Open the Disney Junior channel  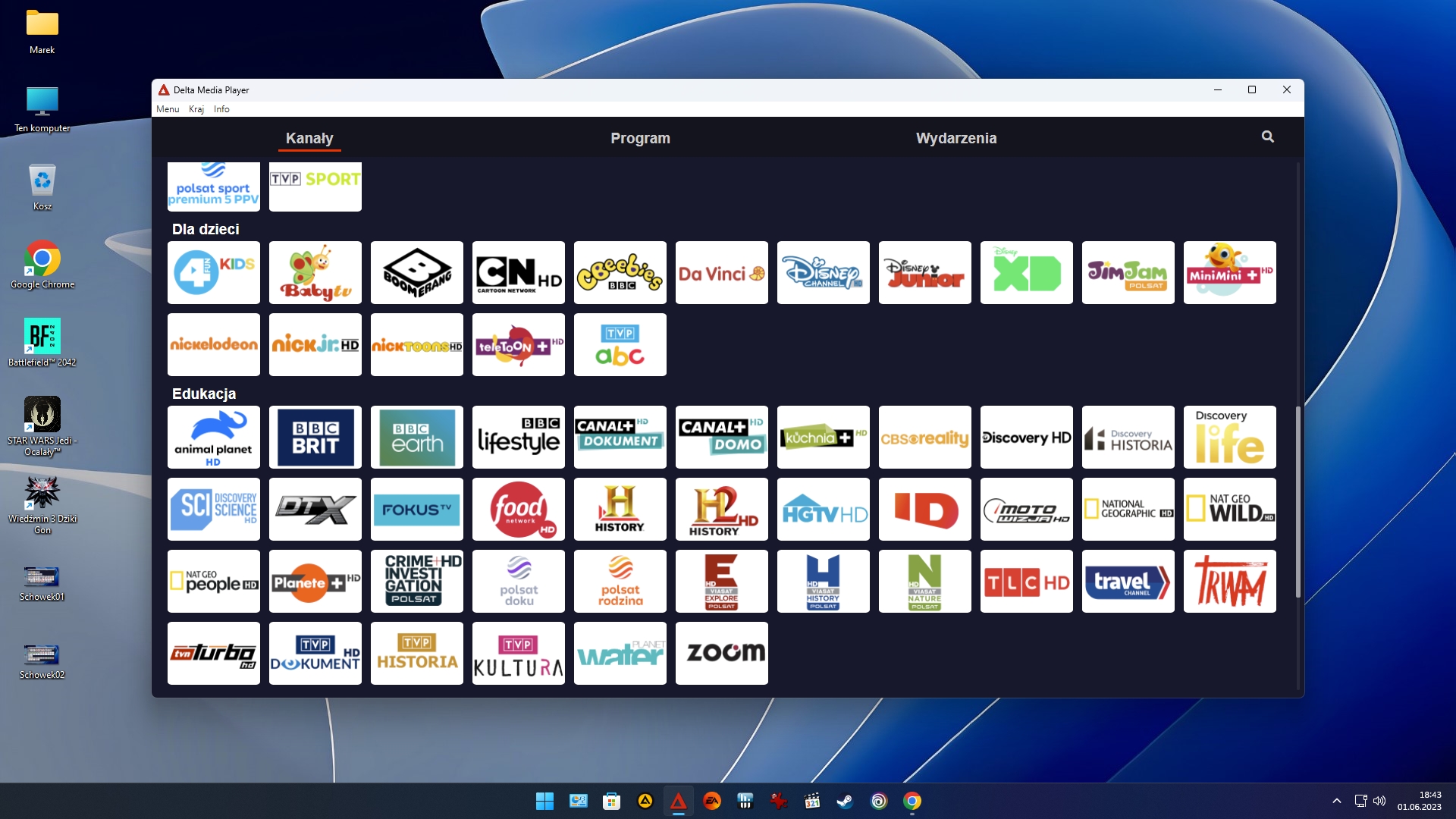(925, 273)
